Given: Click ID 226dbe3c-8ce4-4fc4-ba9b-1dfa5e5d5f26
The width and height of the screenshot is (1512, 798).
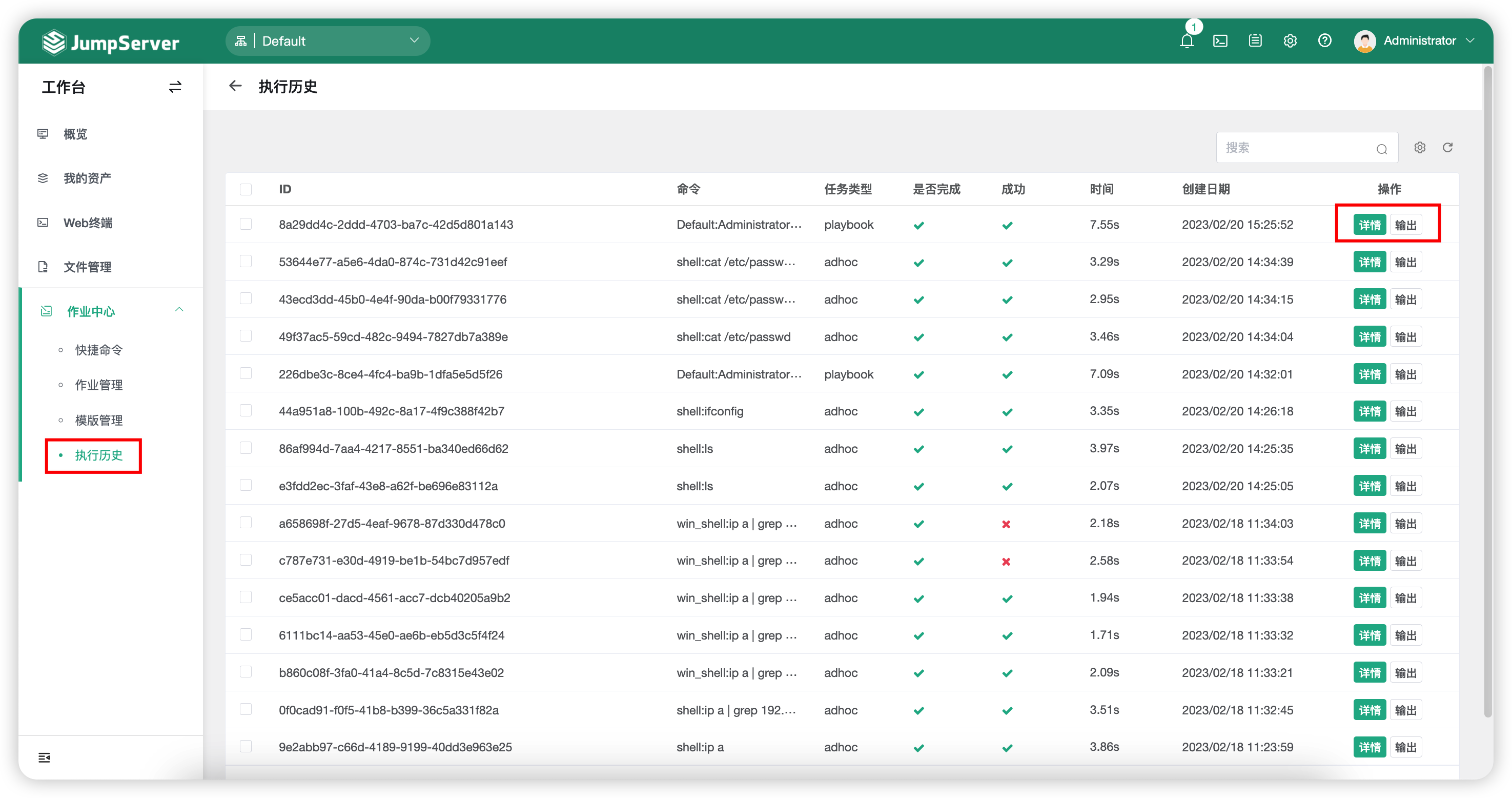Looking at the screenshot, I should click(391, 374).
